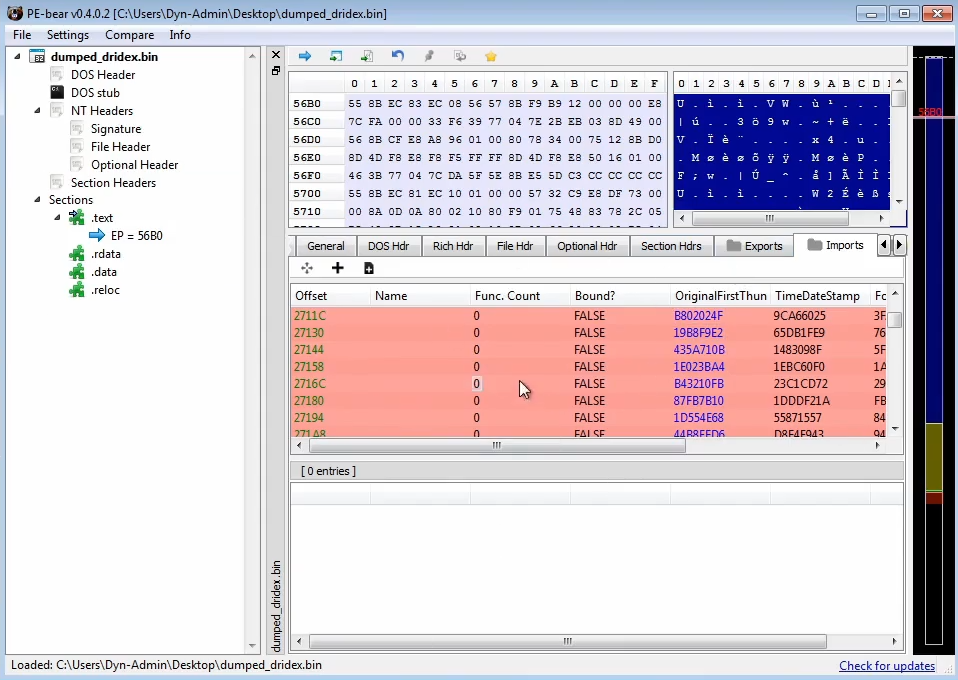Screen dimensions: 958x680
Task: Collapse the NT Headers tree node
Action: pyautogui.click(x=39, y=111)
